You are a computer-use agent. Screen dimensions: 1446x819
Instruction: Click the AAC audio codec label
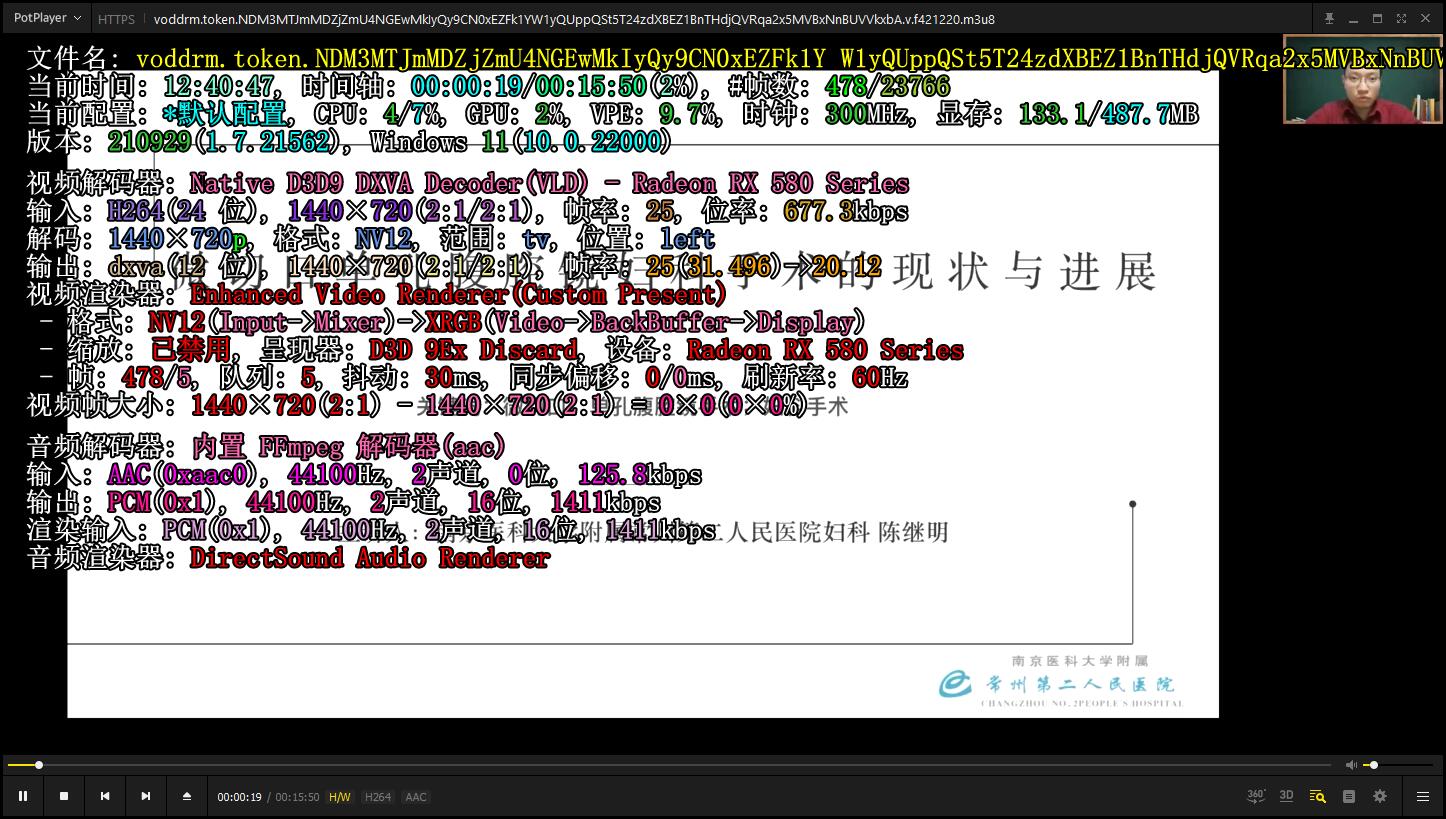pos(416,797)
